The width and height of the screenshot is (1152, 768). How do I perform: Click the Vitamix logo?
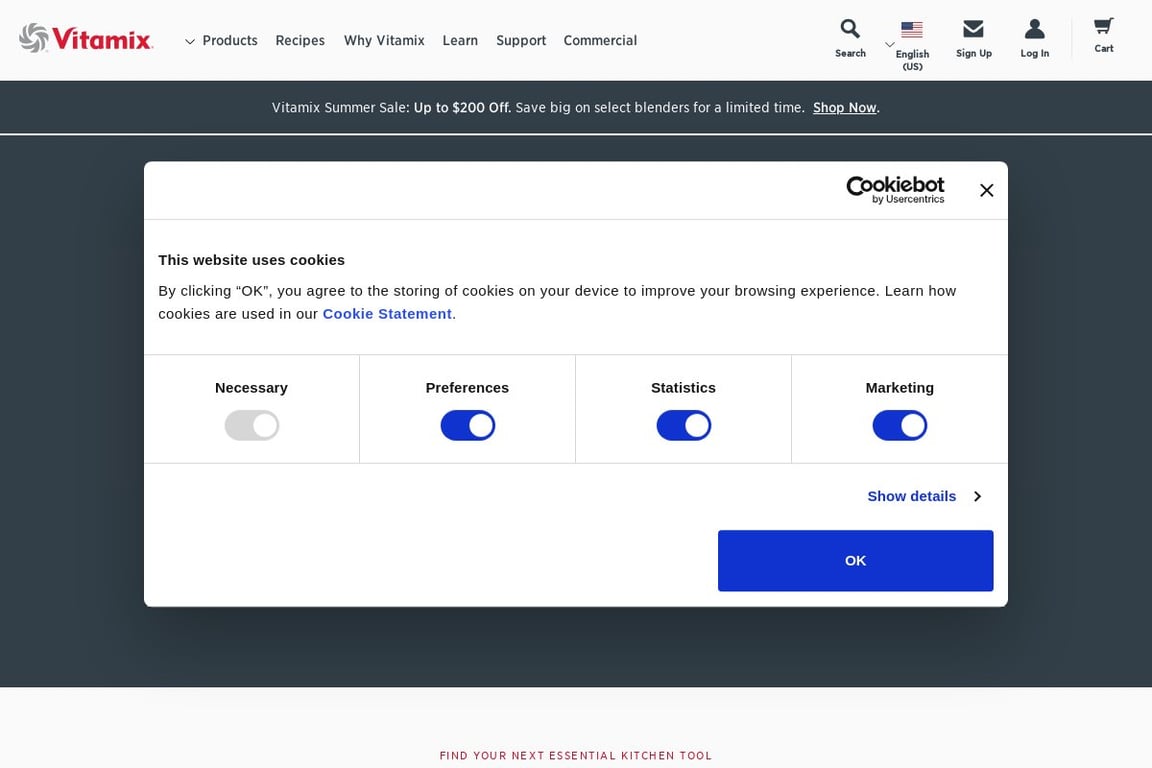(x=86, y=38)
